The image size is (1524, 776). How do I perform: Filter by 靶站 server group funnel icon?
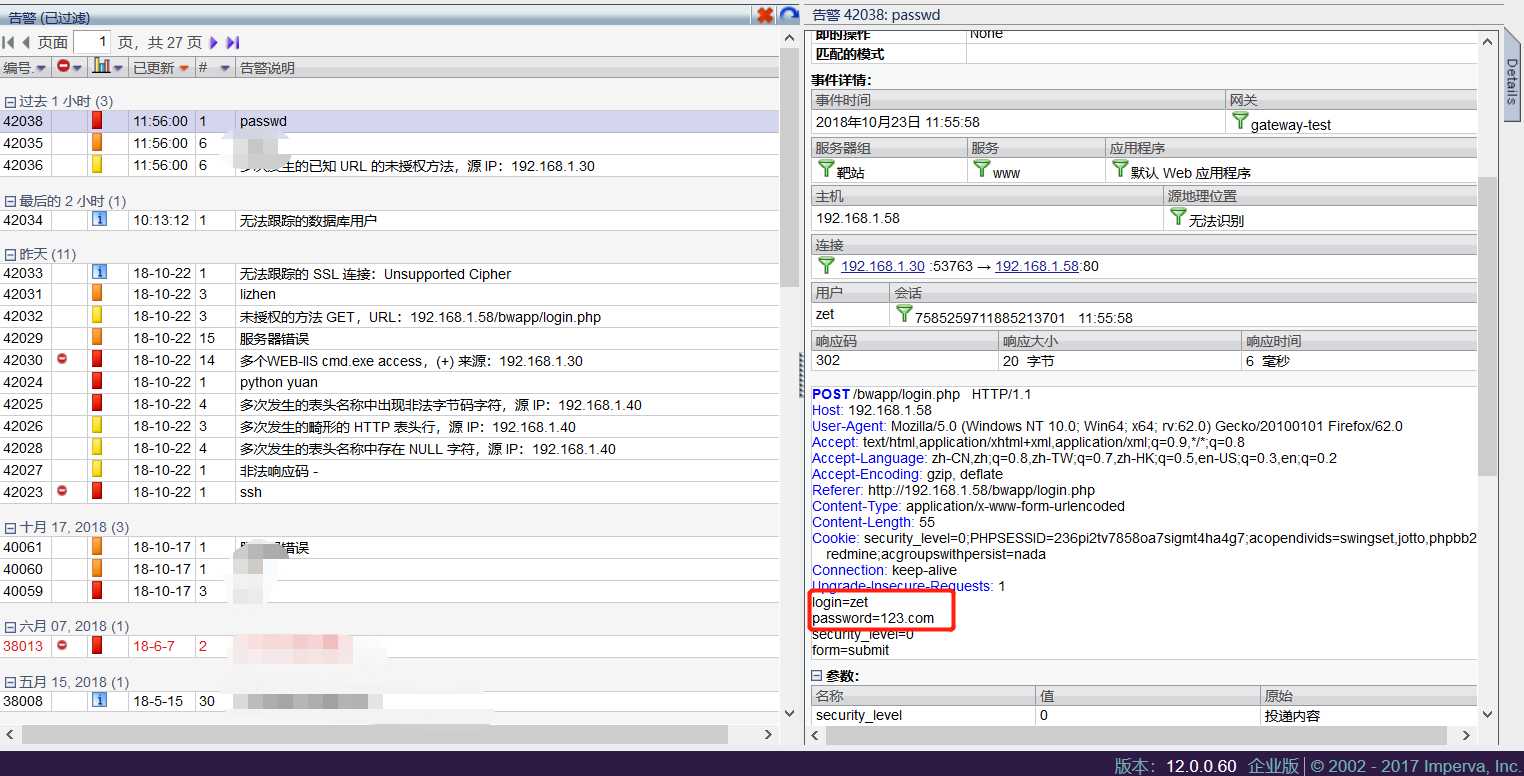tap(826, 169)
